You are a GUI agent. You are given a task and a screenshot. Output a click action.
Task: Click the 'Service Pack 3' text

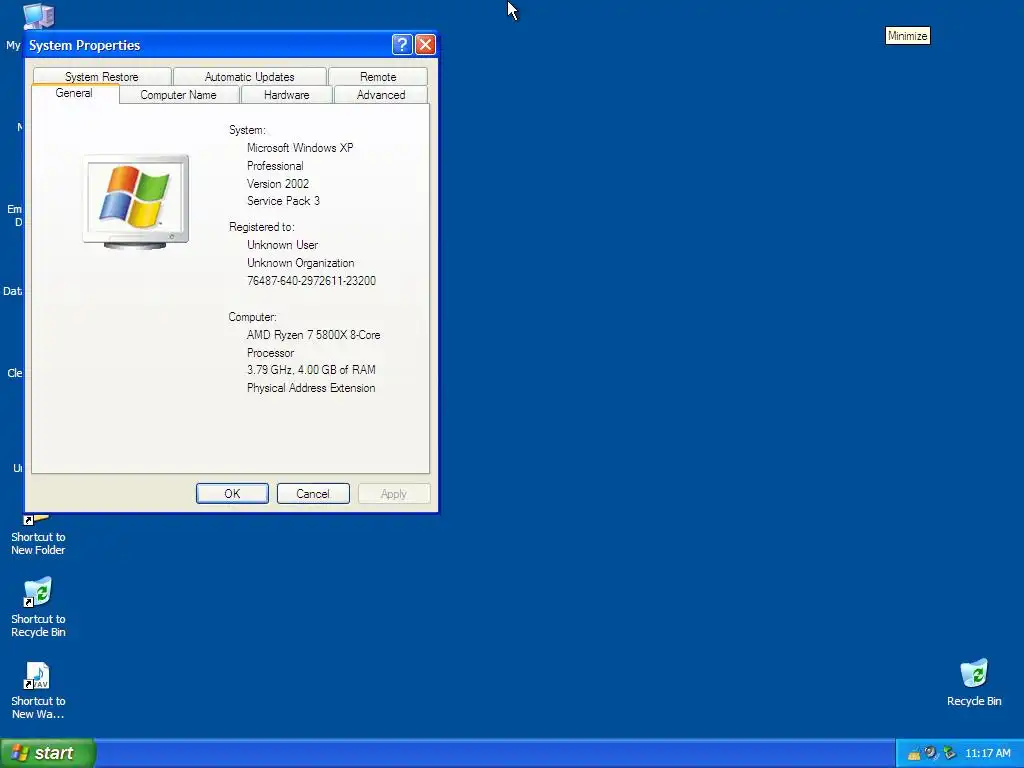click(x=283, y=201)
